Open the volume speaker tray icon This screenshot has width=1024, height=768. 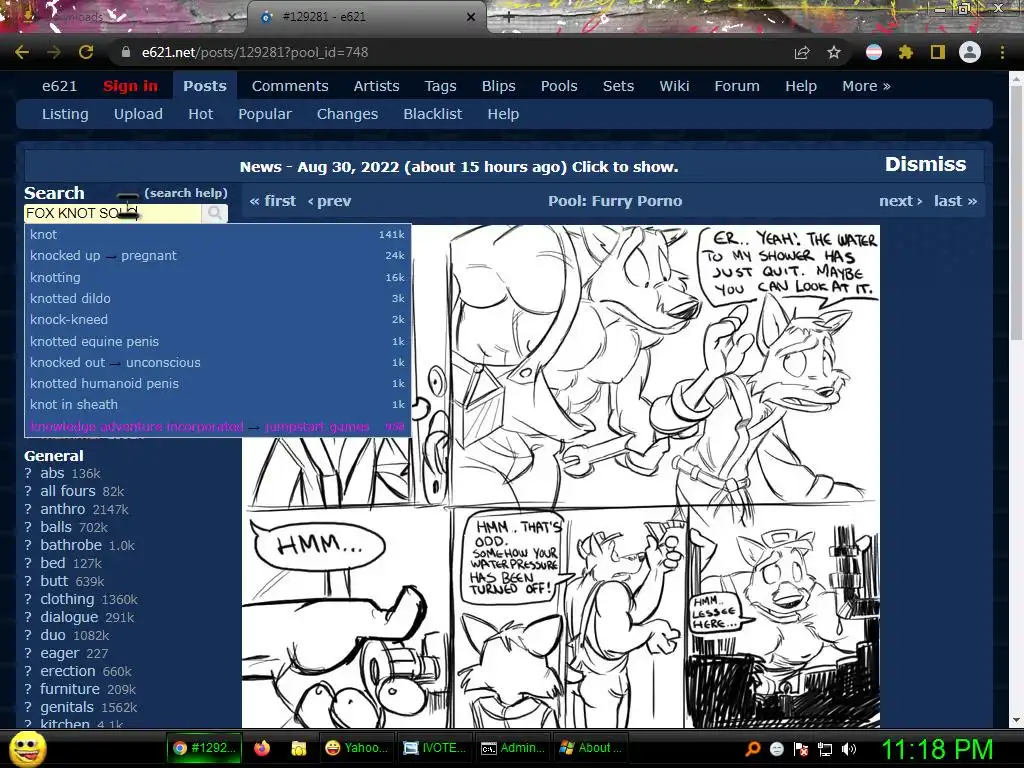[x=849, y=749]
